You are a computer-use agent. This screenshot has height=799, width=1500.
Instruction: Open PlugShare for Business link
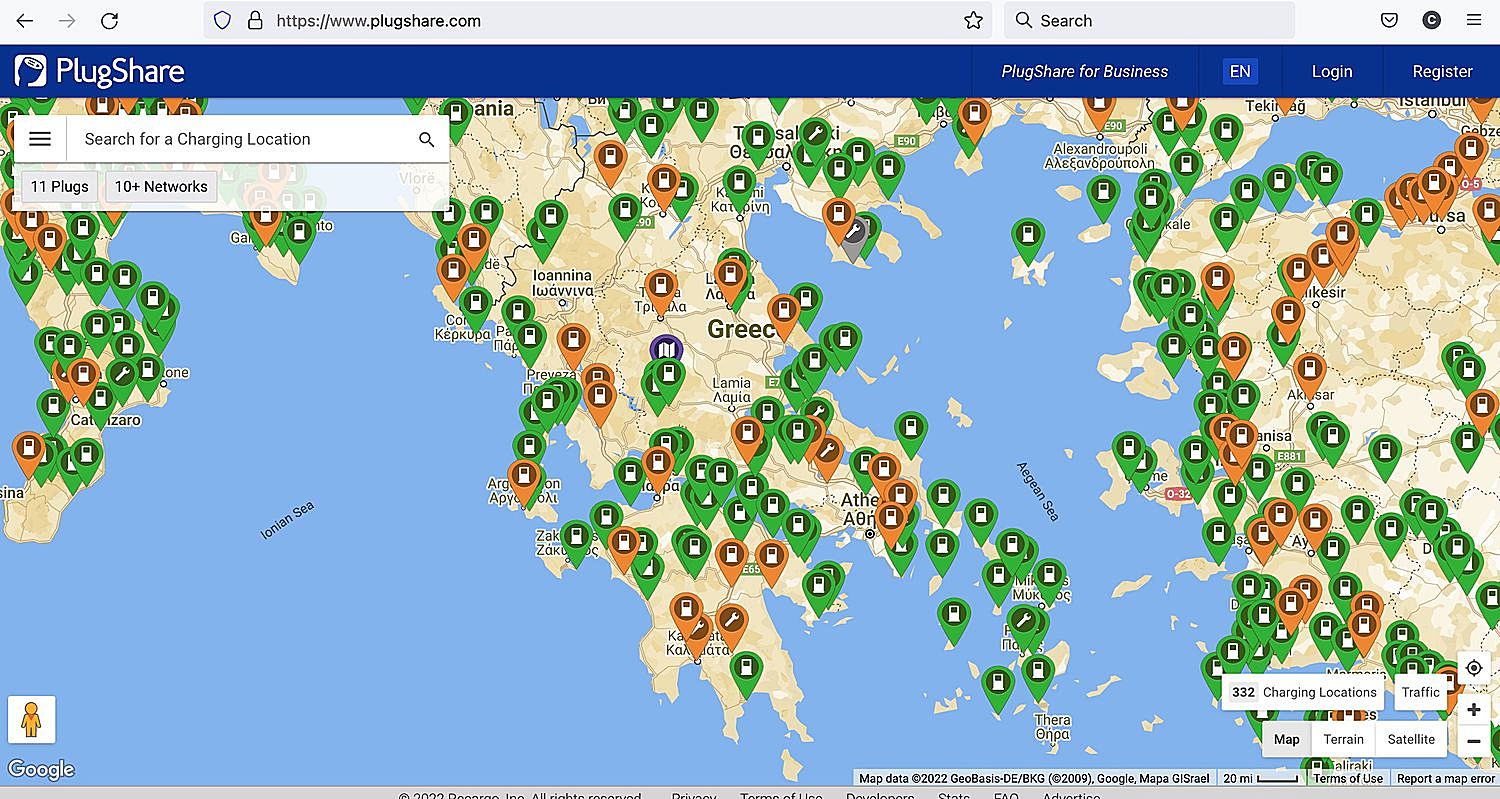[1085, 71]
